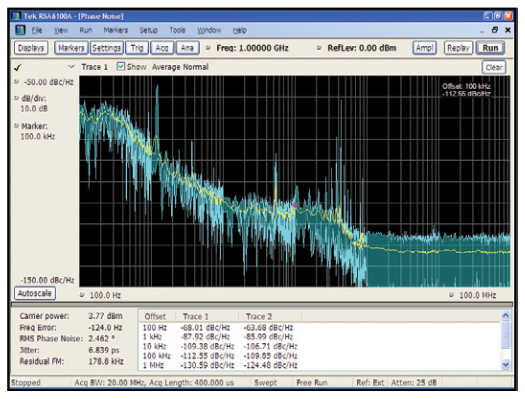Click the start offset value 100.0 Hz
525x399 pixels.
coord(105,295)
